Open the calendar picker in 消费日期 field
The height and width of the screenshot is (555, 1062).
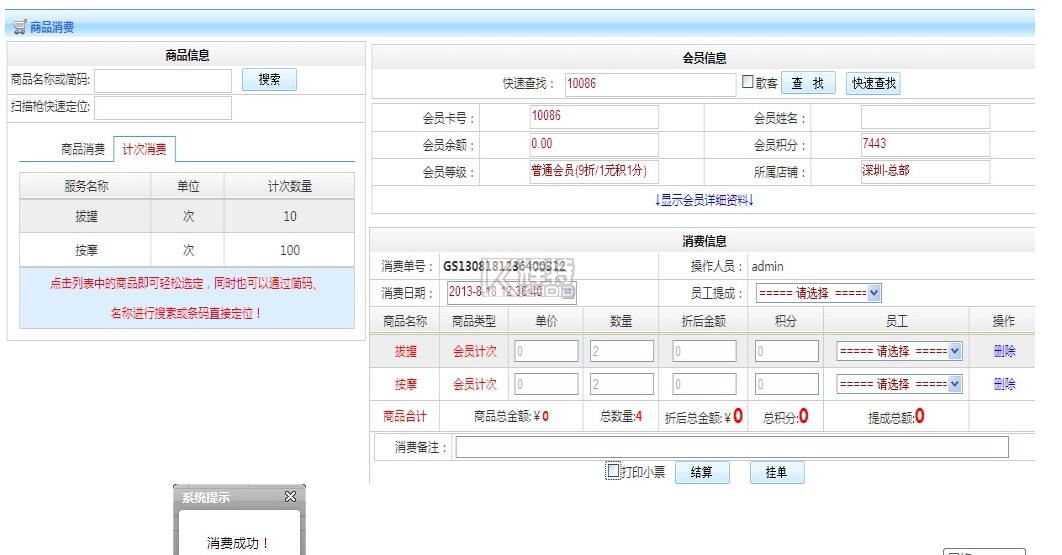pos(567,293)
